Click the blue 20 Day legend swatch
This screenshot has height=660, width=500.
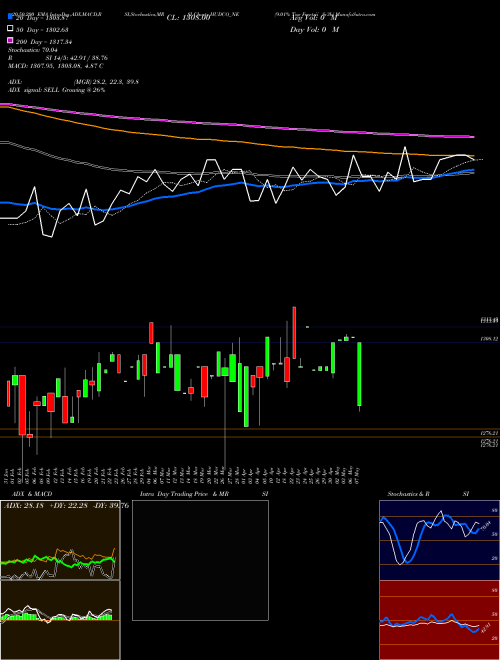tap(10, 17)
